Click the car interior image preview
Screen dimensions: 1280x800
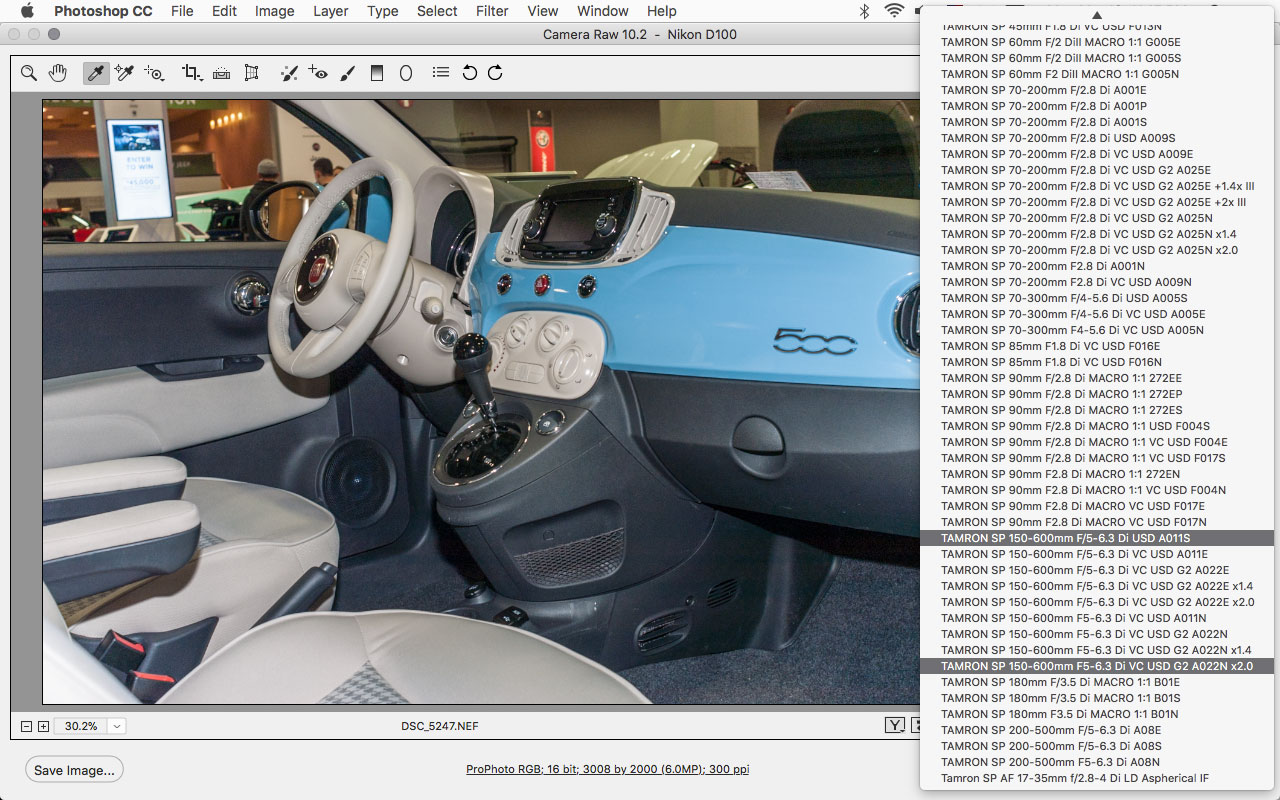tap(480, 401)
